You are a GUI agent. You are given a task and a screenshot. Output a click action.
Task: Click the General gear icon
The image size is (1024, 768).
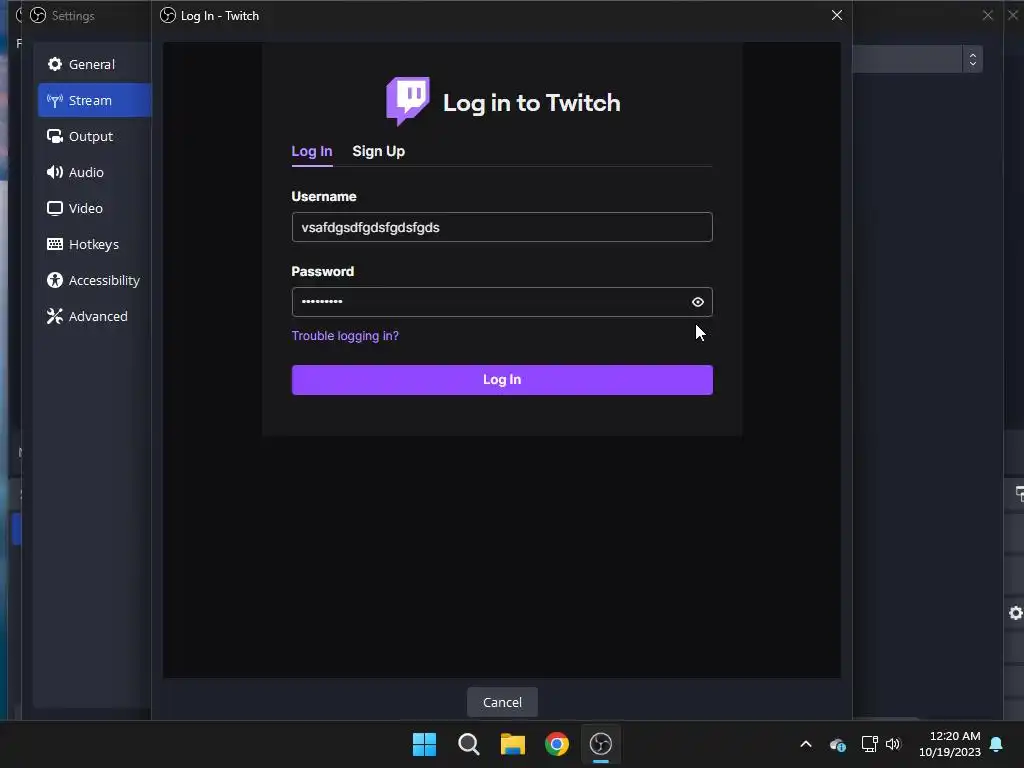point(55,64)
